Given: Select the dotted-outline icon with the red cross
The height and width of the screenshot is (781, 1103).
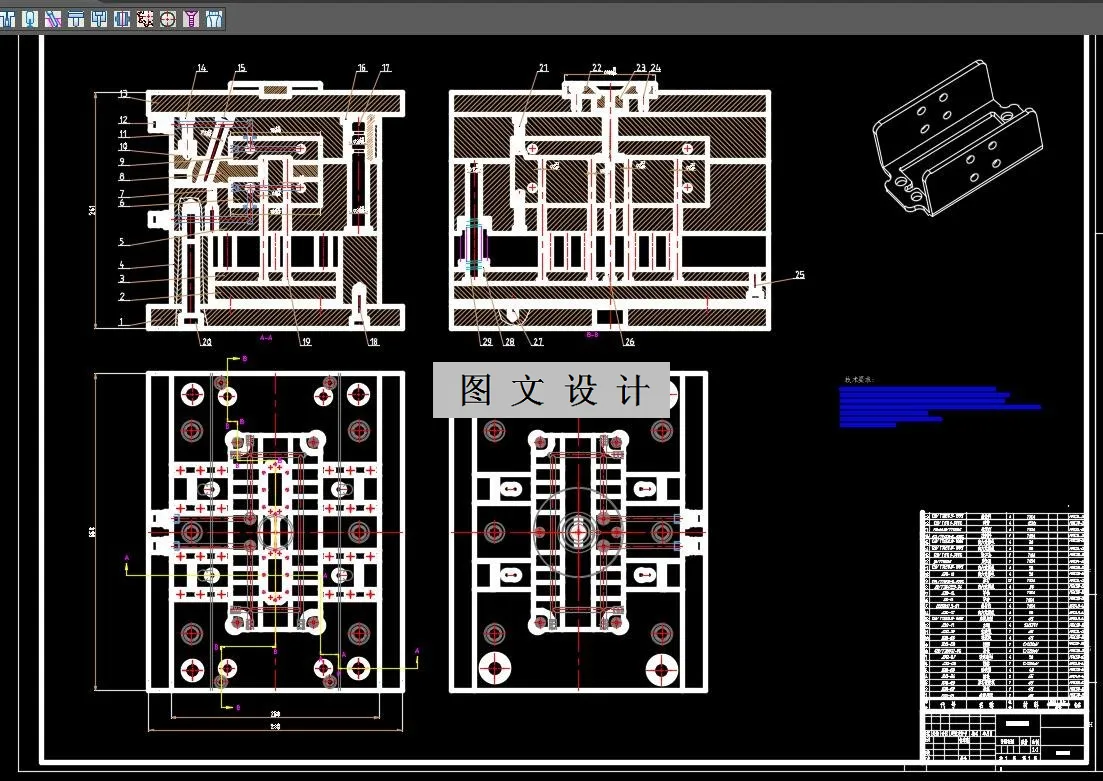Looking at the screenshot, I should click(145, 19).
